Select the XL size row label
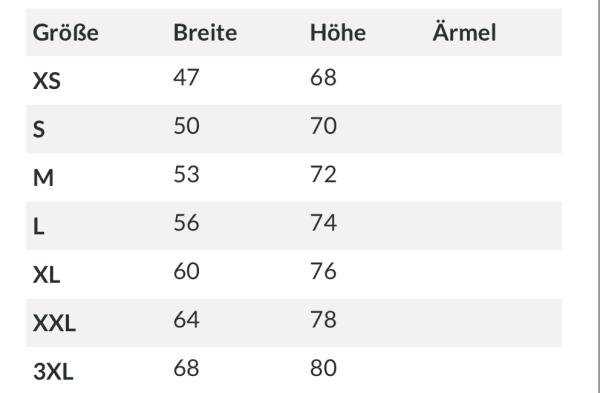The width and height of the screenshot is (600, 393). point(46,275)
